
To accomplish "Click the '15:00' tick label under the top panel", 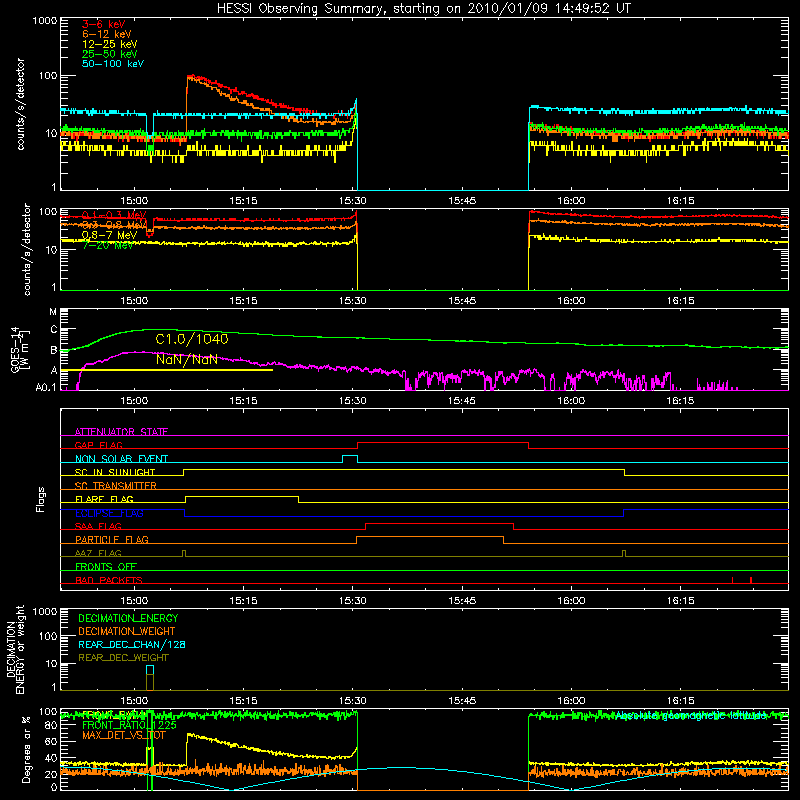I will pos(134,201).
